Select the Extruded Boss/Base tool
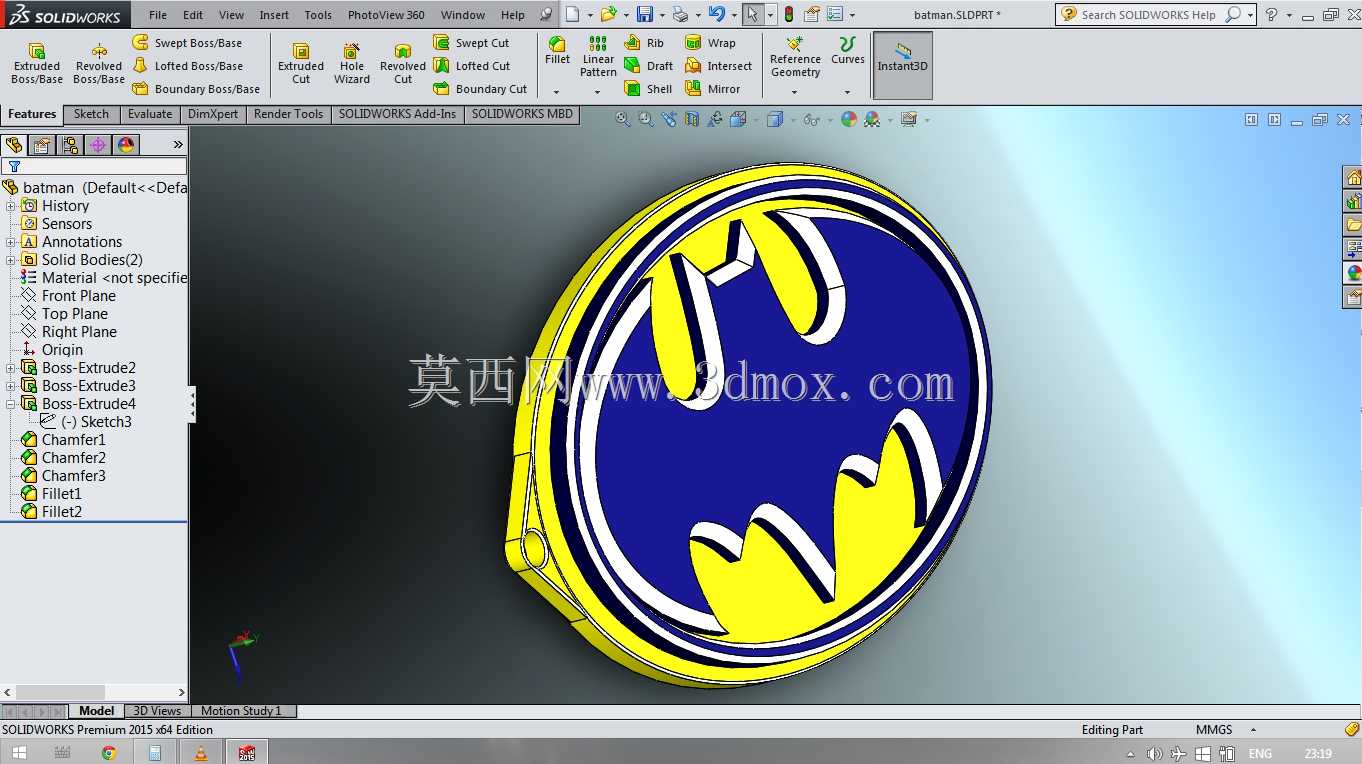 37,64
